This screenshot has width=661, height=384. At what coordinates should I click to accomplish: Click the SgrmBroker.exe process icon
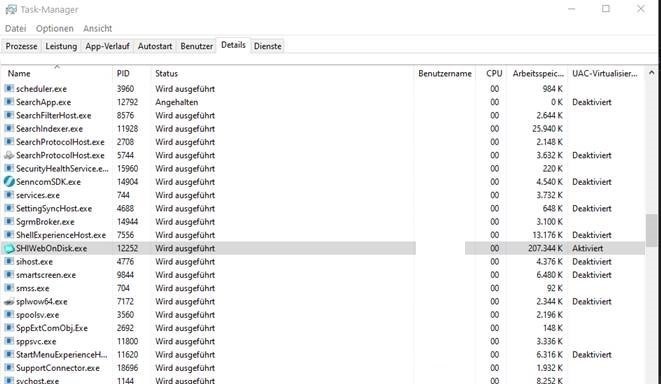tap(9, 221)
